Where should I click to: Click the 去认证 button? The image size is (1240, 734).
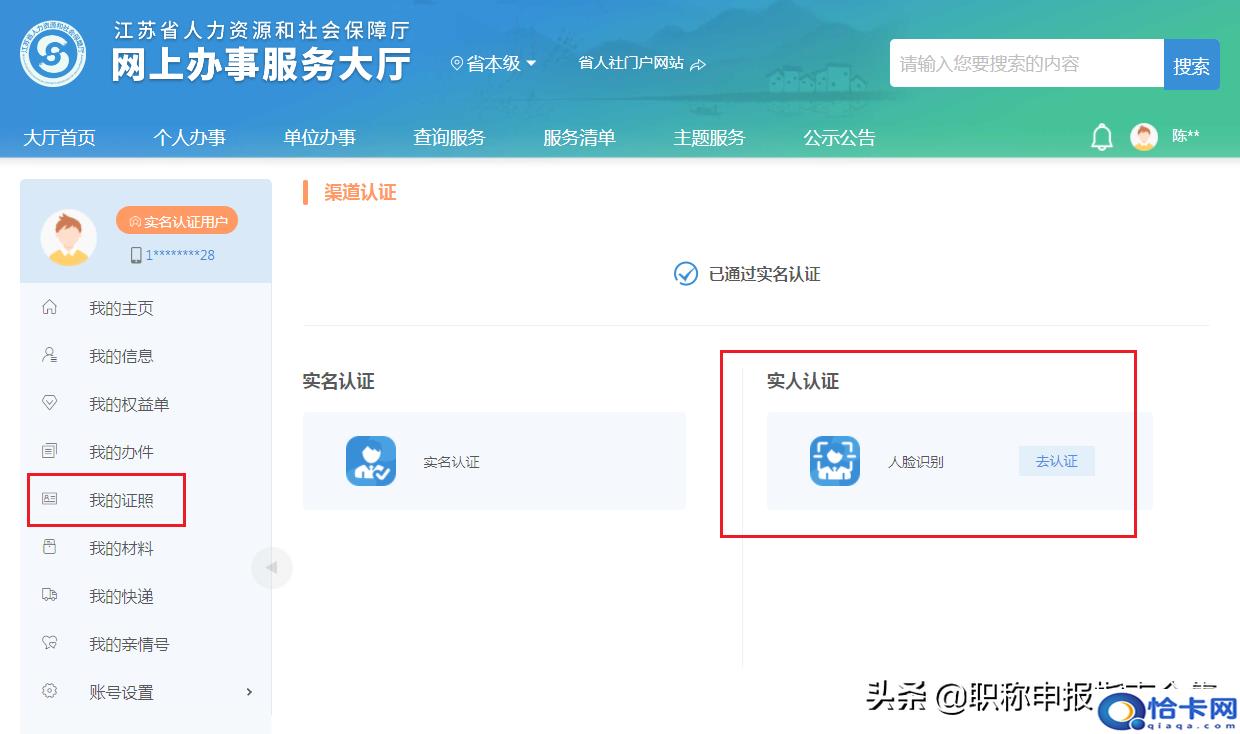pyautogui.click(x=1056, y=461)
